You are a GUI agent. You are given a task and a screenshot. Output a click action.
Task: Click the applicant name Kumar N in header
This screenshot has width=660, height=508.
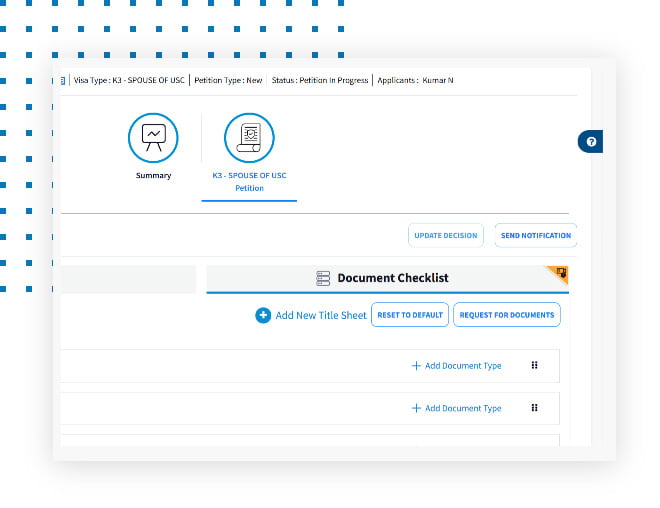click(x=438, y=80)
